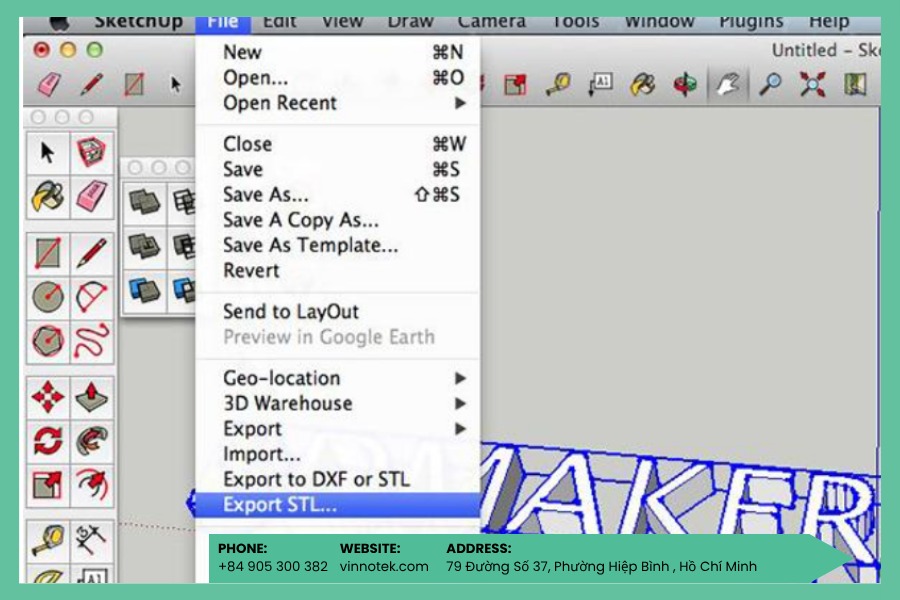Choose the Push/Pull tool in palette
The height and width of the screenshot is (600, 900).
point(92,397)
